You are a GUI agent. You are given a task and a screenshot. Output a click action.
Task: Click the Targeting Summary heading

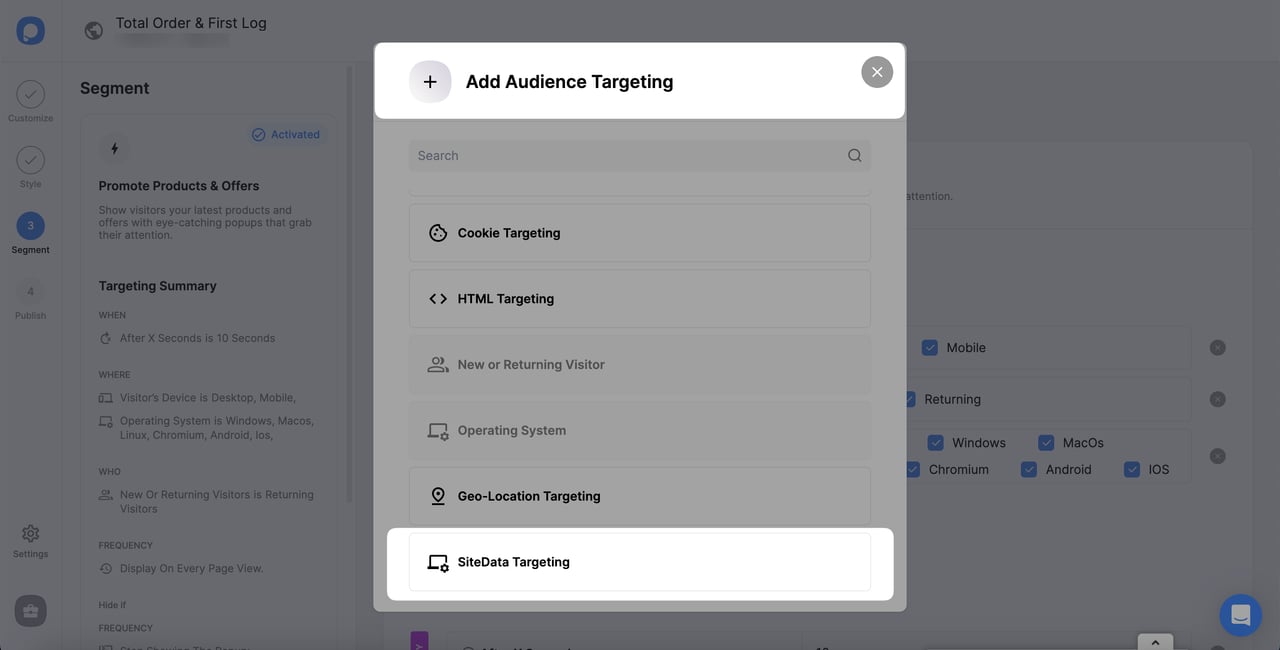click(158, 286)
